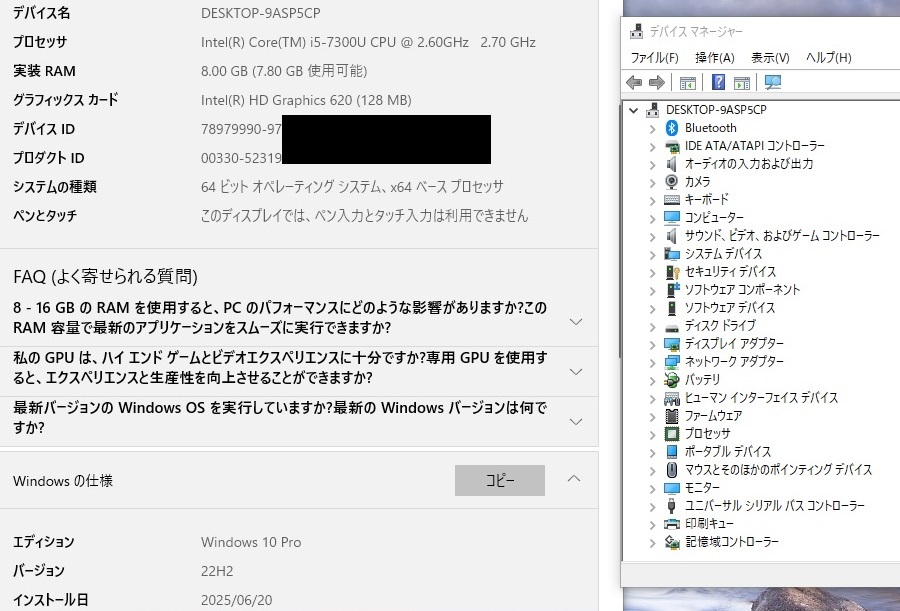Click the 2025/06/20 install date value

point(236,600)
